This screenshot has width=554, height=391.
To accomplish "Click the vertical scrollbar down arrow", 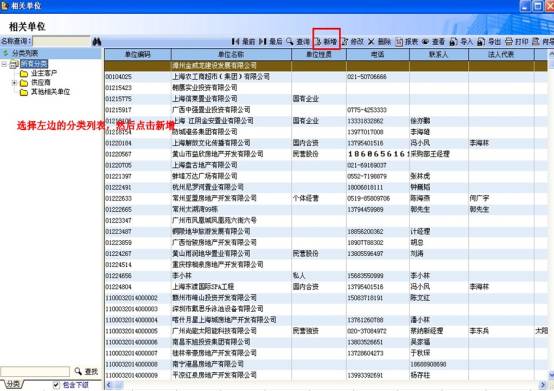I will coord(551,374).
